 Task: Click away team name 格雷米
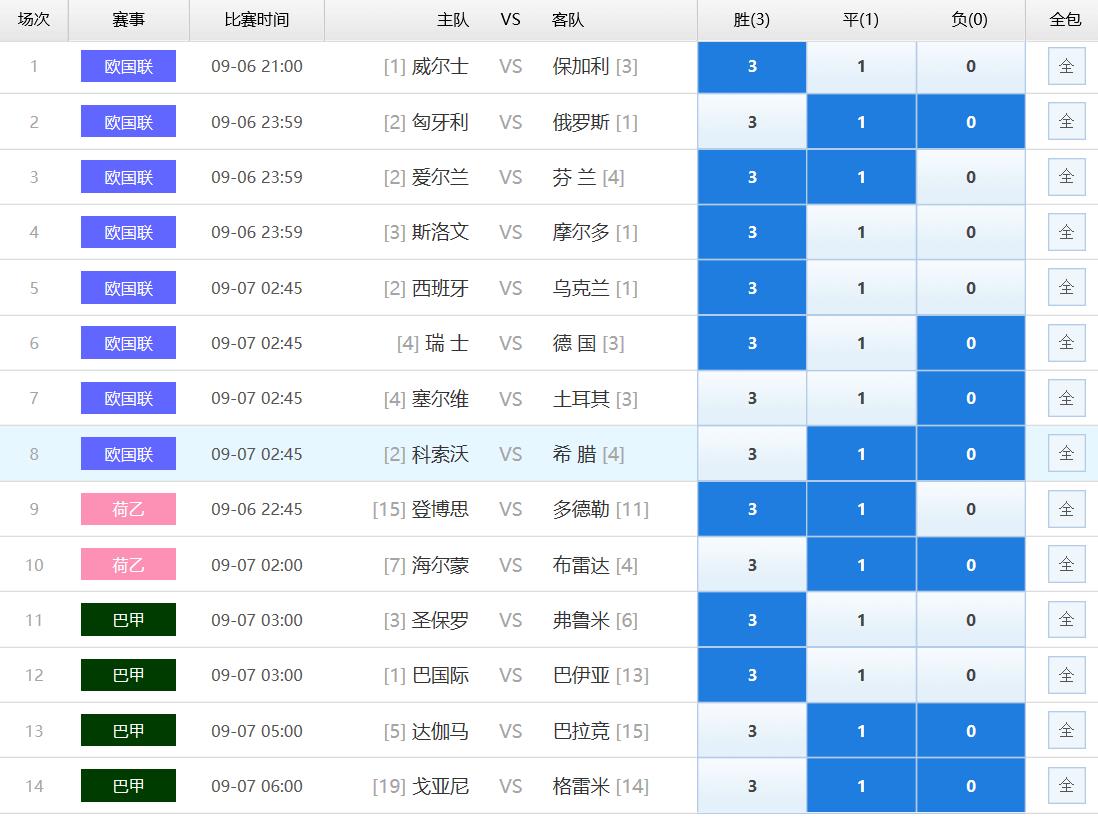pyautogui.click(x=581, y=786)
